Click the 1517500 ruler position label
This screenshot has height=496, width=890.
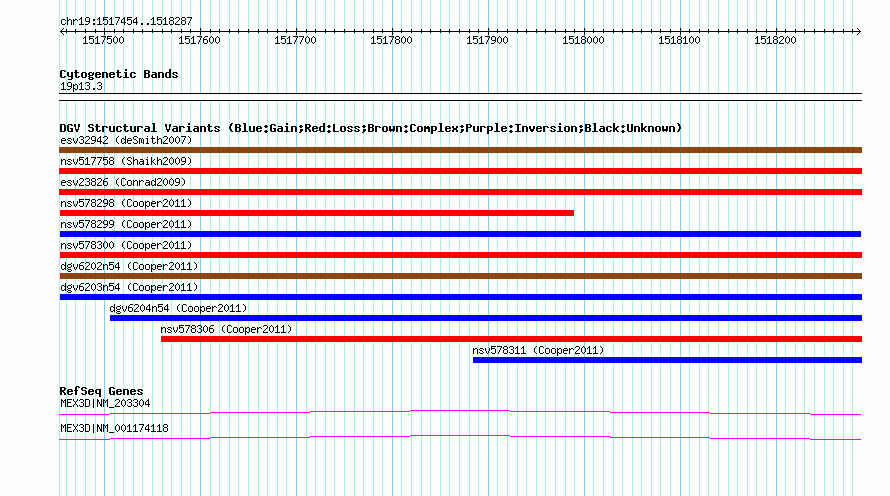(103, 40)
